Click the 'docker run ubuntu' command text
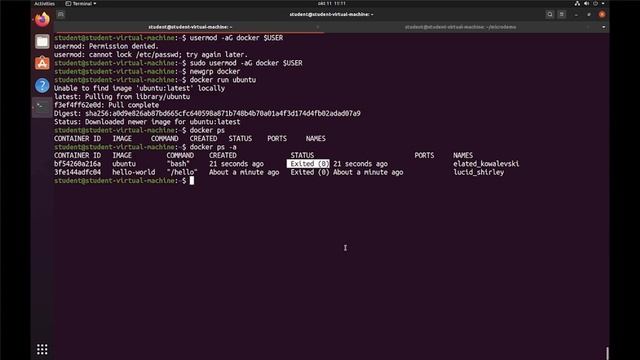 click(223, 80)
